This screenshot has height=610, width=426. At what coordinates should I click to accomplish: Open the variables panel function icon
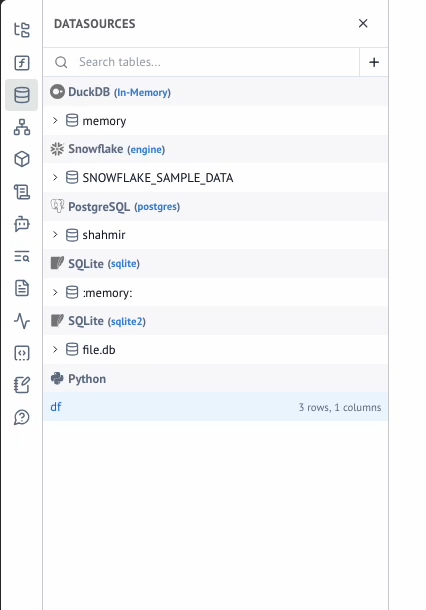(x=22, y=63)
